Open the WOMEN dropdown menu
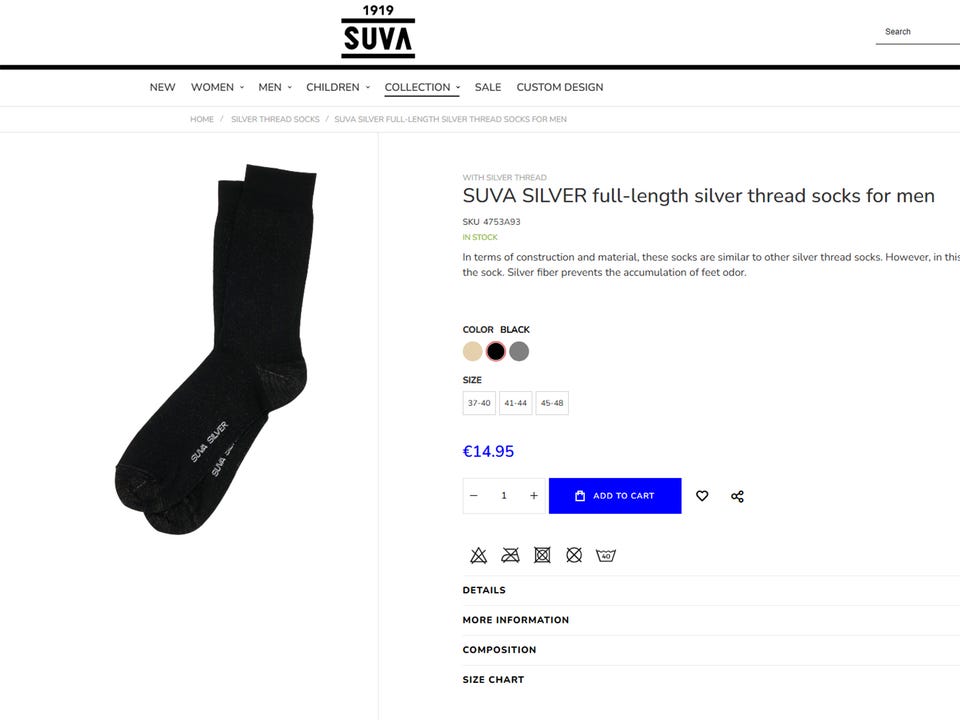Image resolution: width=960 pixels, height=720 pixels. coord(217,87)
